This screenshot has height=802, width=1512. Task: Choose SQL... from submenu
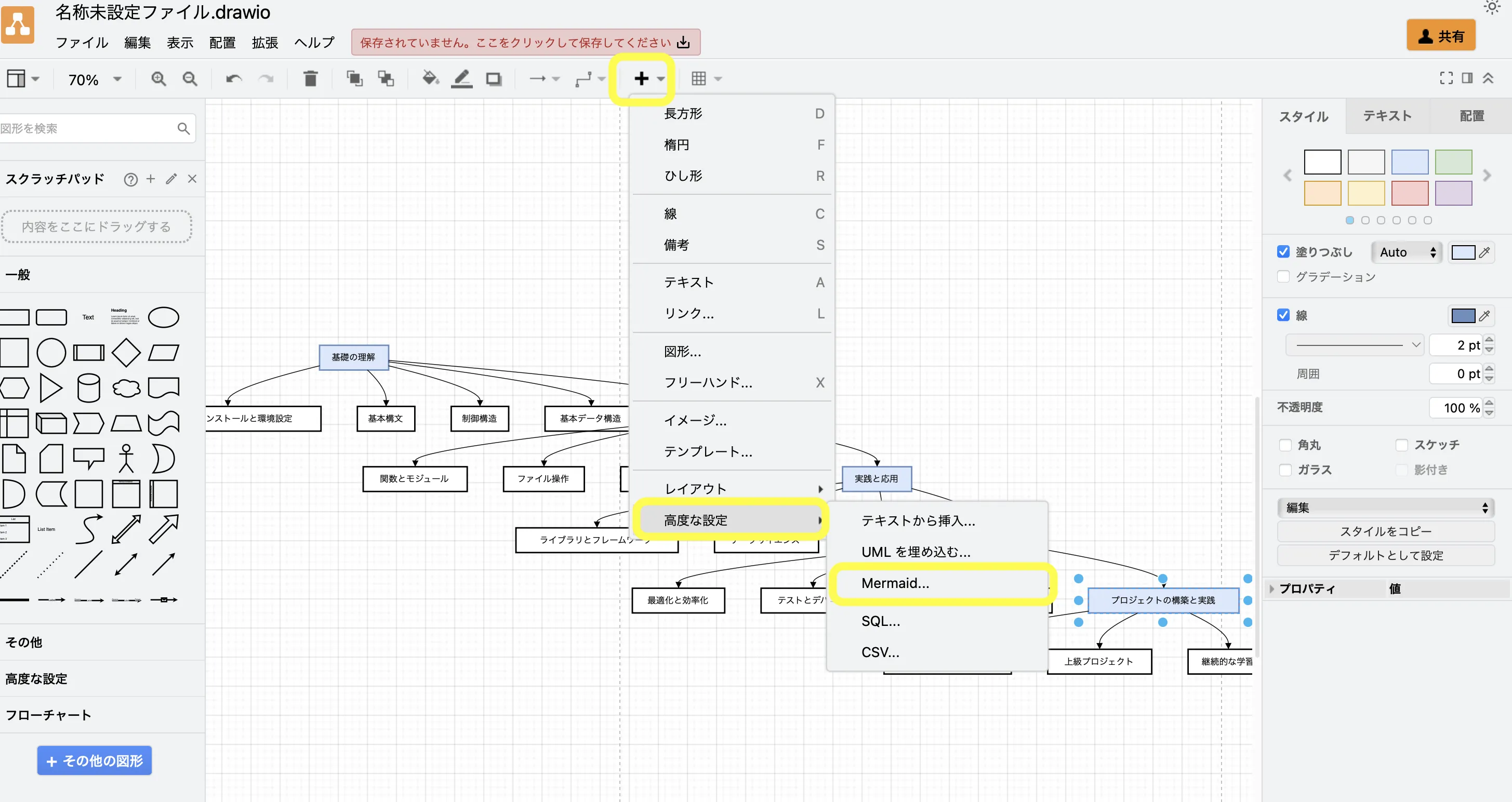click(x=938, y=621)
